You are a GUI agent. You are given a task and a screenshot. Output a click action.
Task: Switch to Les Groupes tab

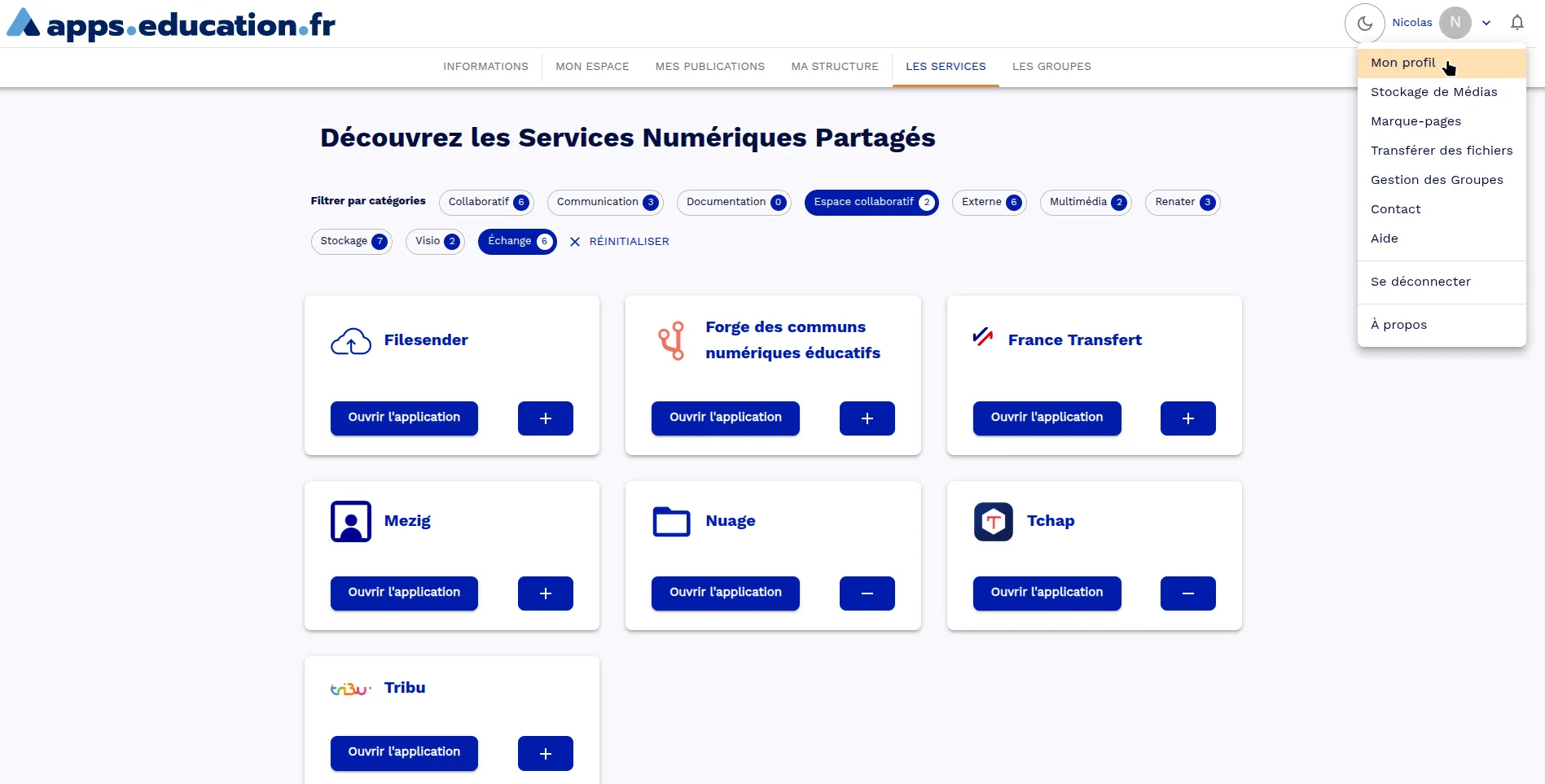click(1051, 67)
